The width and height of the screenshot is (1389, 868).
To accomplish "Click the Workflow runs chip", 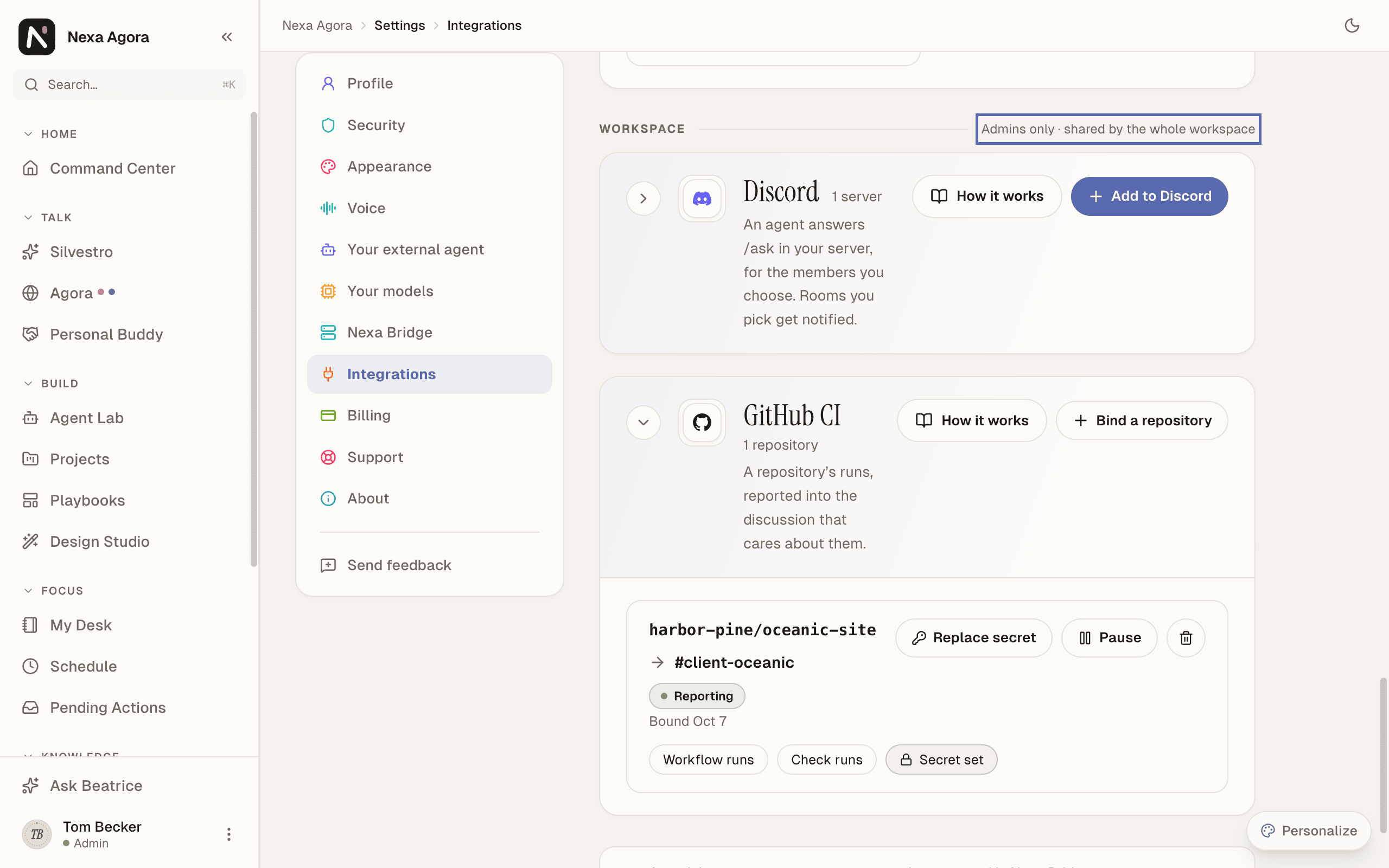I will (708, 759).
